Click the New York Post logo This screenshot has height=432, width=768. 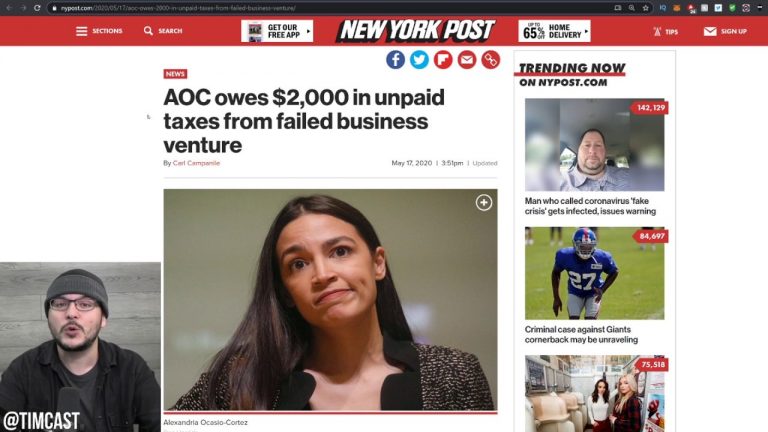tap(415, 31)
